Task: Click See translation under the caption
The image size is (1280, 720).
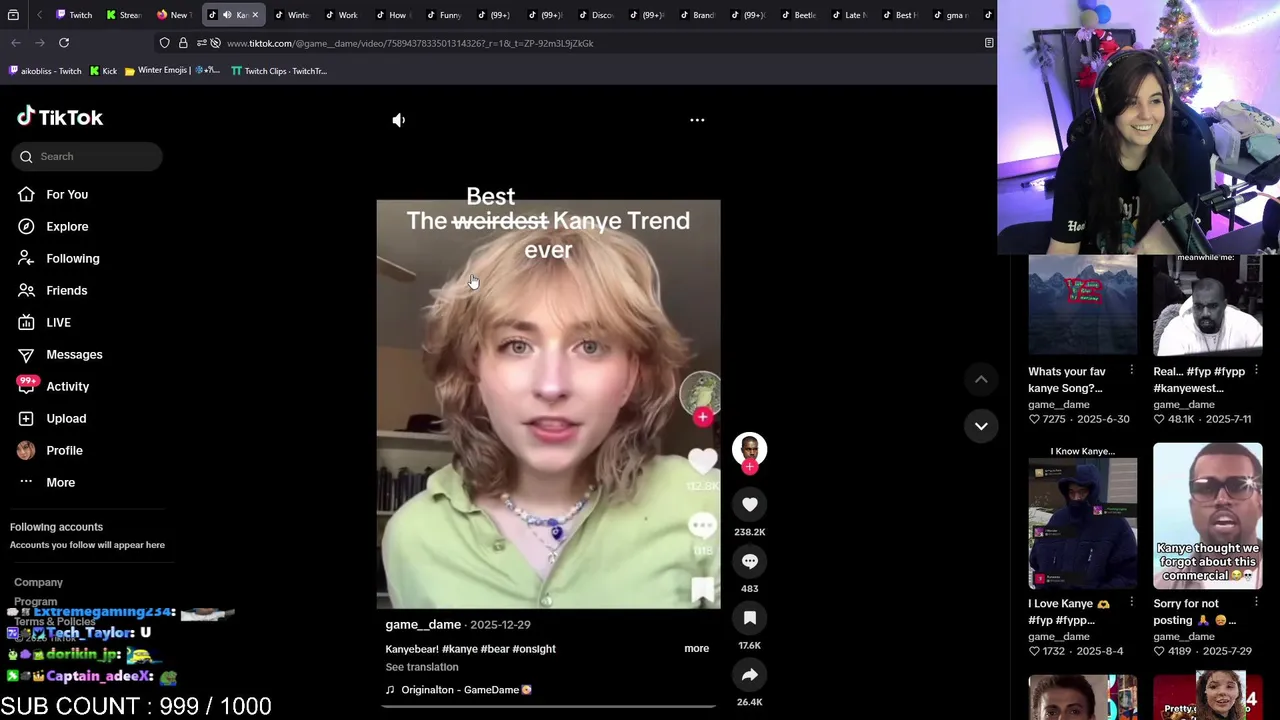Action: (422, 667)
